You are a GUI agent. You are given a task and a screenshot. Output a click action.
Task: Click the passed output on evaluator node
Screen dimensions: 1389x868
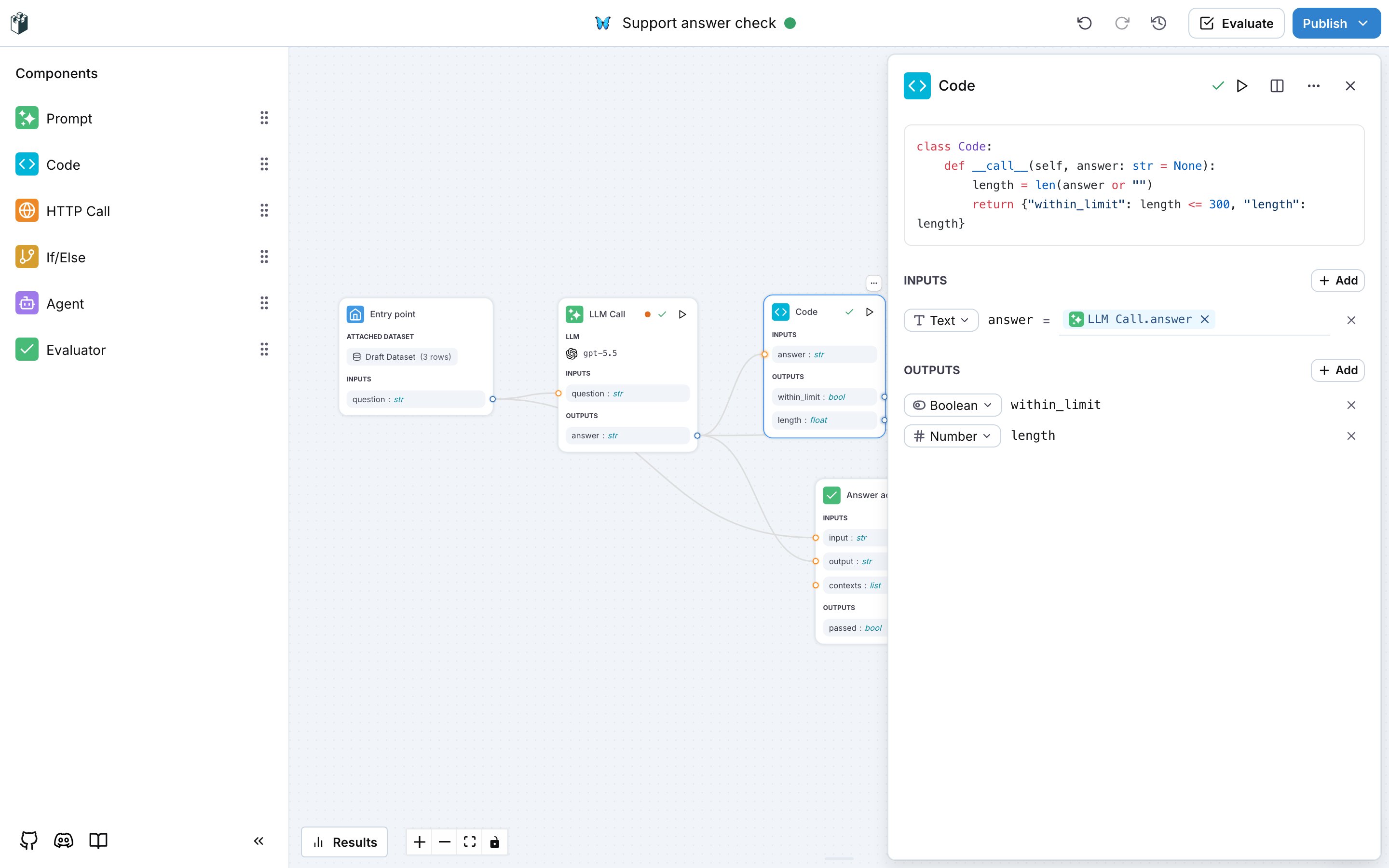pos(855,628)
